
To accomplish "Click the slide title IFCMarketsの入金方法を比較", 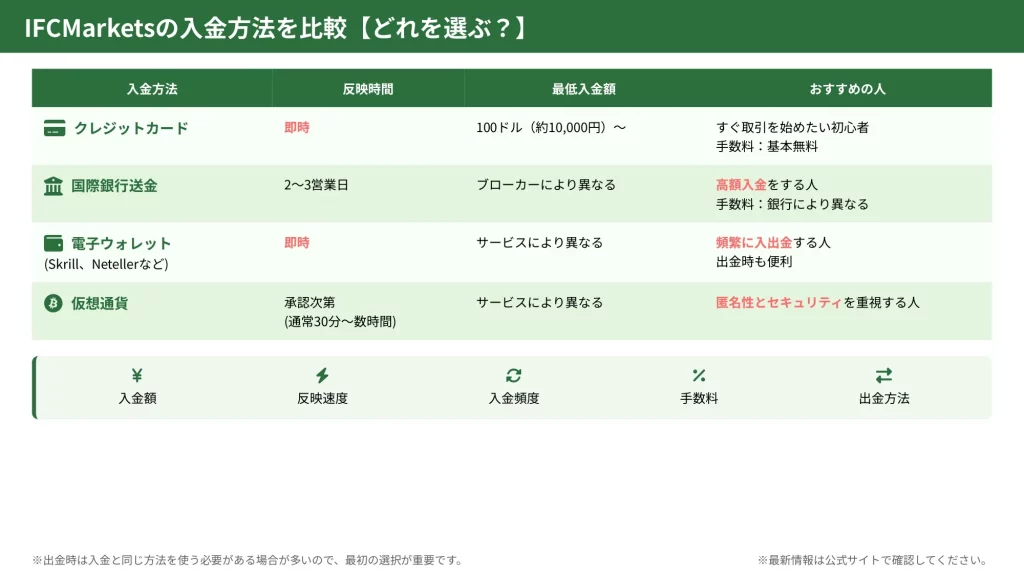I will (x=275, y=28).
